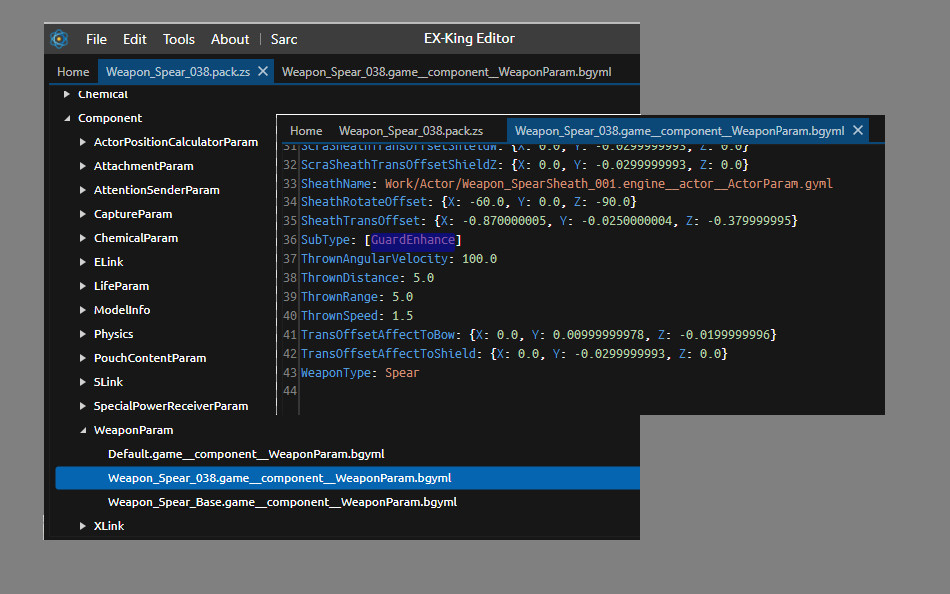This screenshot has width=950, height=594.
Task: Select Default.game__component__WeaponParam.bgyml file
Action: point(245,454)
